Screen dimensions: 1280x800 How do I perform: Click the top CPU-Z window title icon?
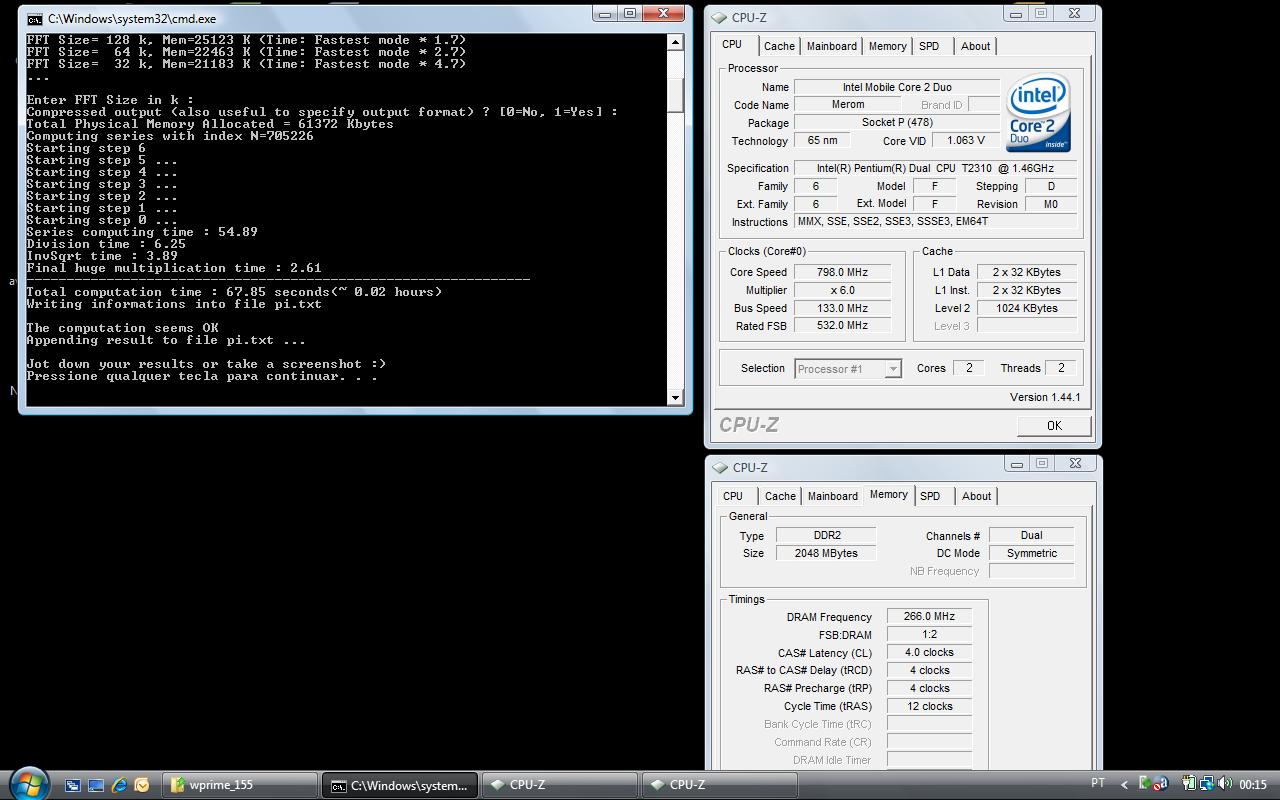719,17
